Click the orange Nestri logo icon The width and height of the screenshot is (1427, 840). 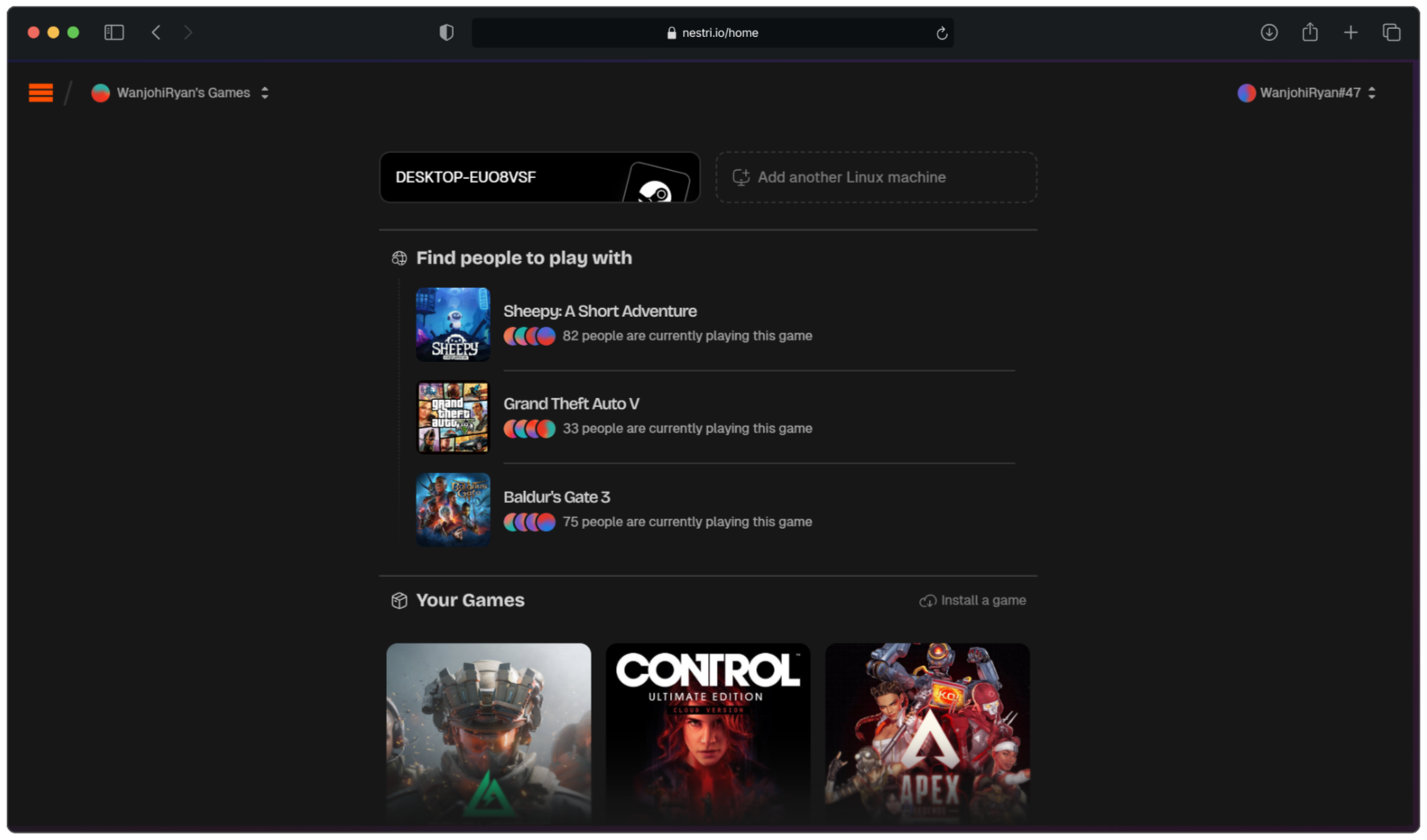tap(40, 94)
